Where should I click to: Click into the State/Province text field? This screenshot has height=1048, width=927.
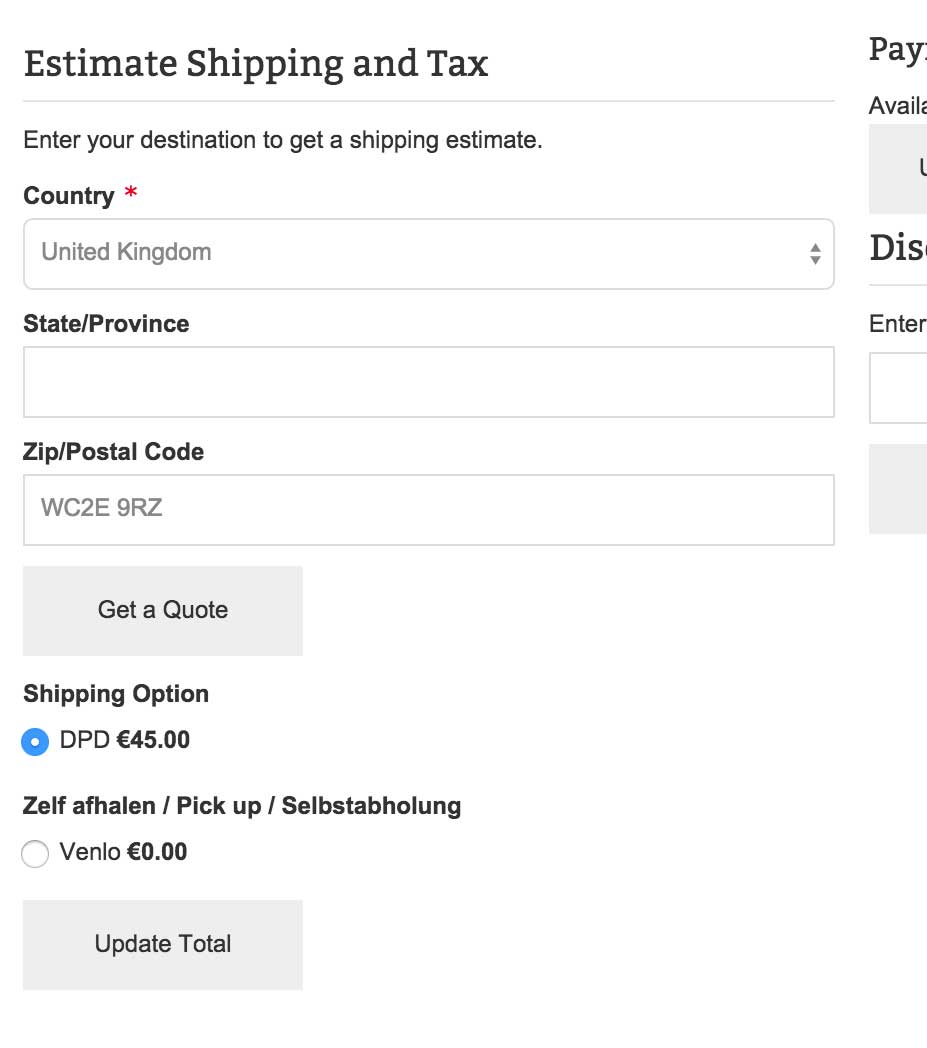tap(428, 382)
